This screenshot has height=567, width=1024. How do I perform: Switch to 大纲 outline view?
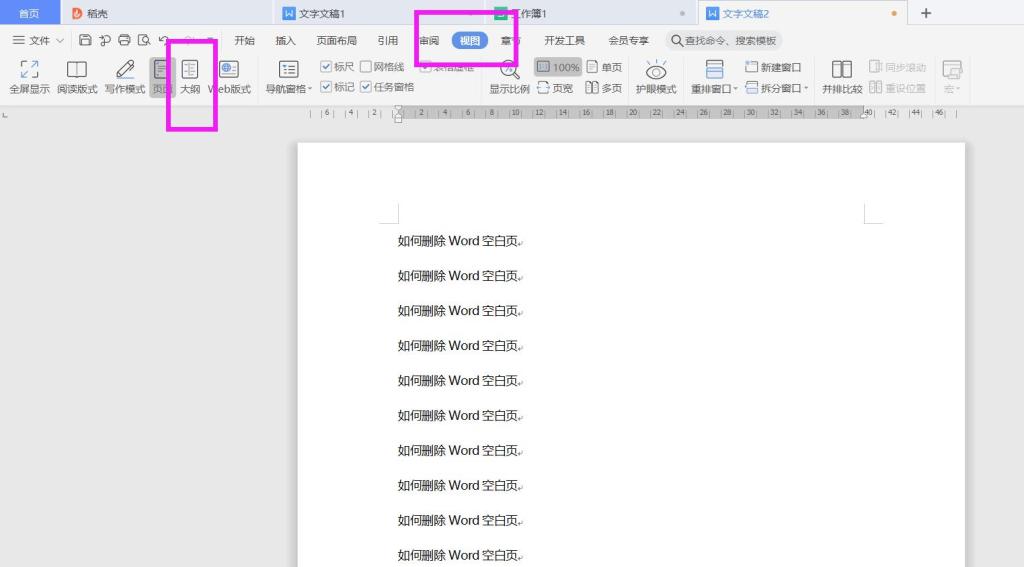point(190,77)
